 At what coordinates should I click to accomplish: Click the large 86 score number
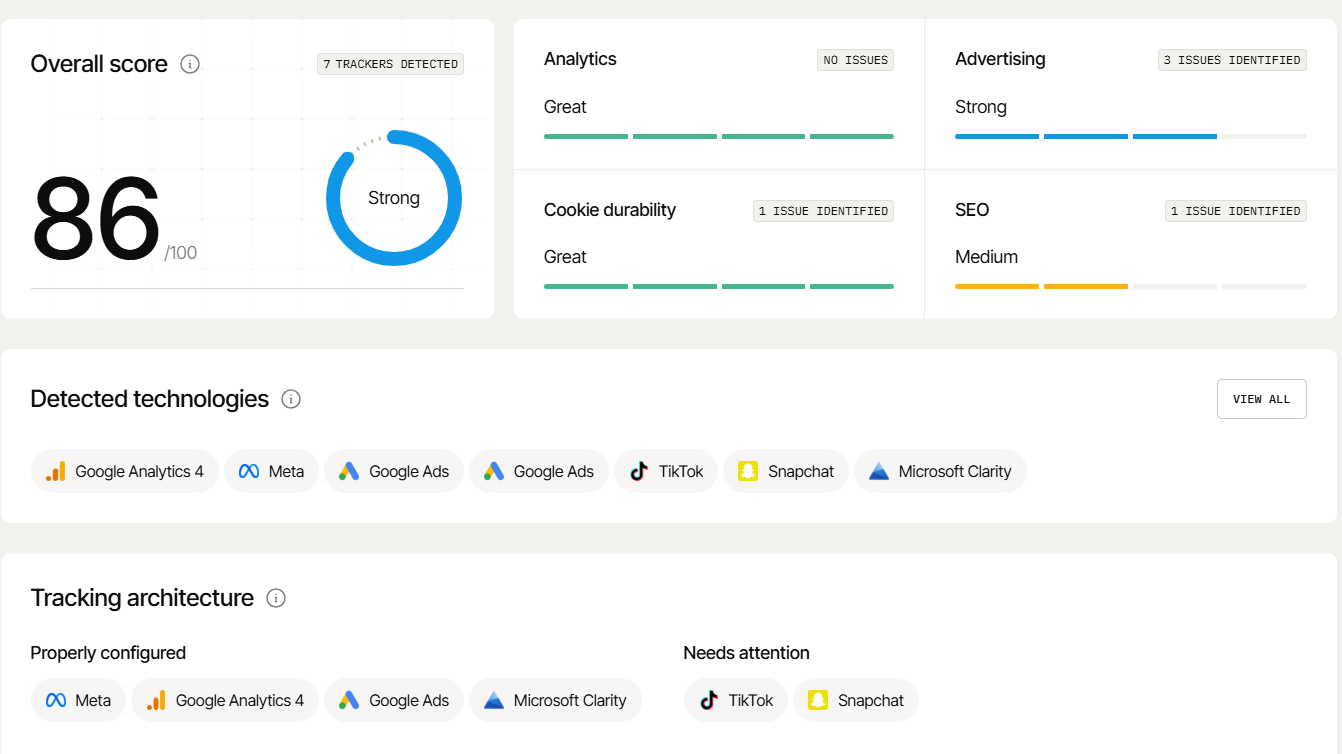[96, 218]
